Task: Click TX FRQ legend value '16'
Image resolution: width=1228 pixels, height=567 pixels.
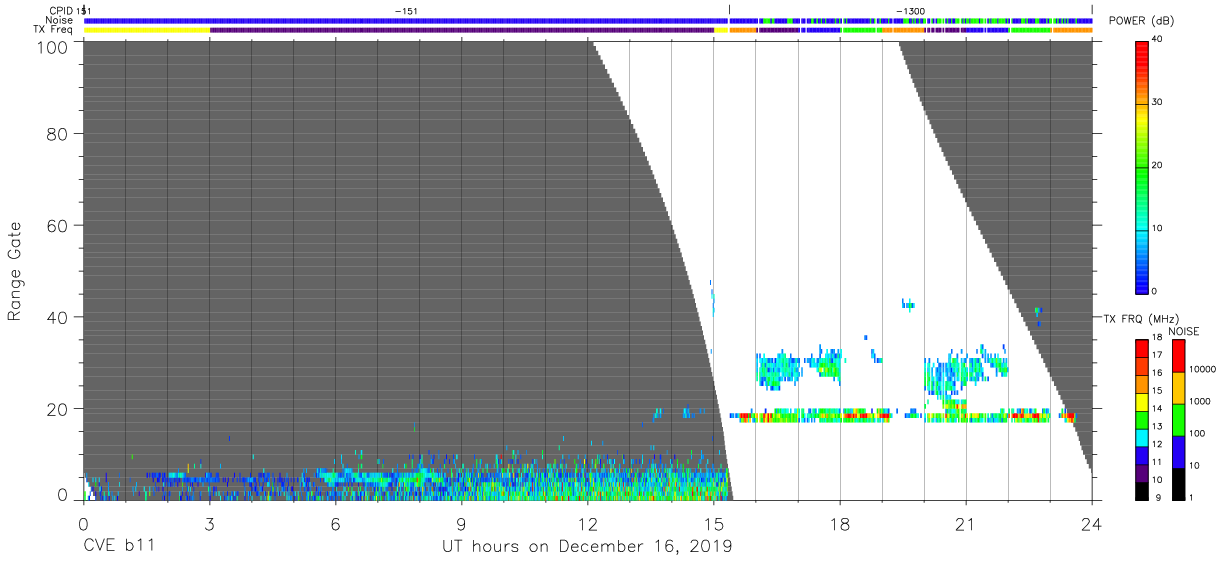Action: pos(1159,374)
